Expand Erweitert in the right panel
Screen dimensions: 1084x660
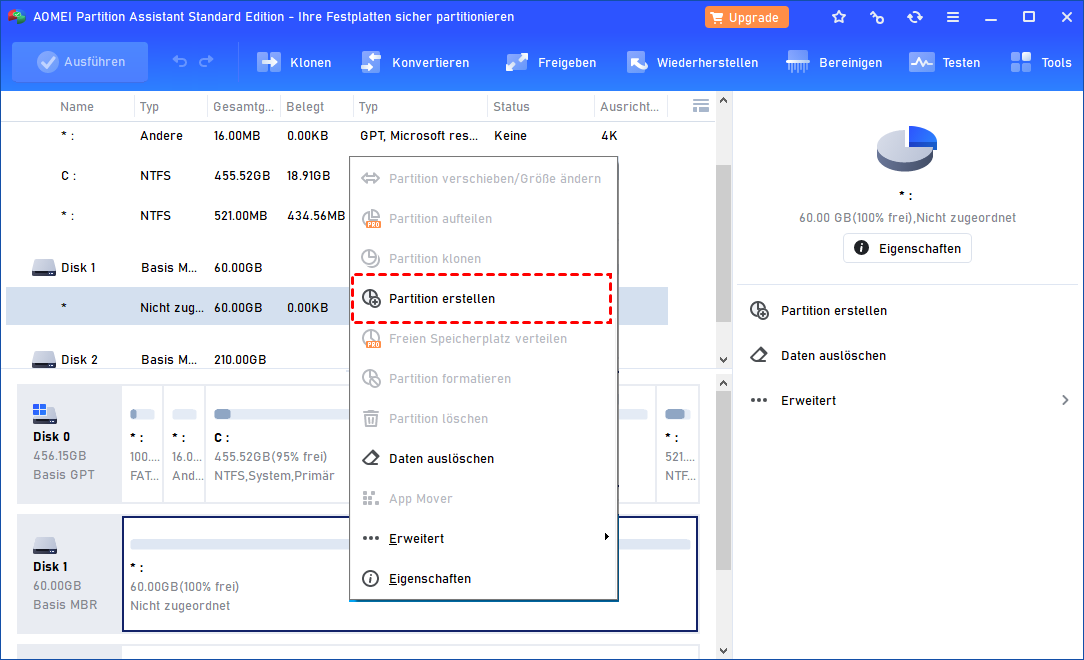[908, 400]
